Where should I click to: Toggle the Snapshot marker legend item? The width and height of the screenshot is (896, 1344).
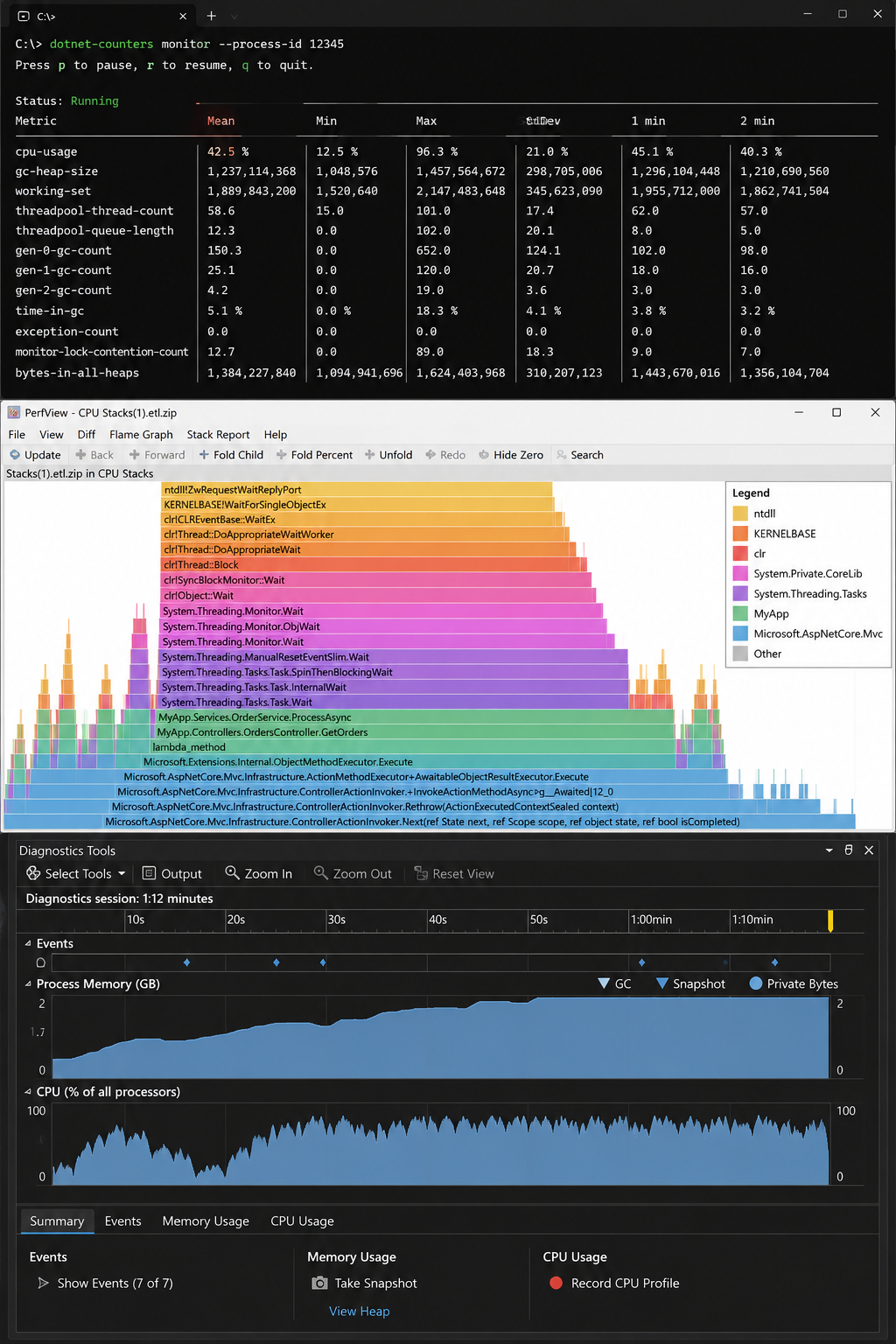[690, 983]
